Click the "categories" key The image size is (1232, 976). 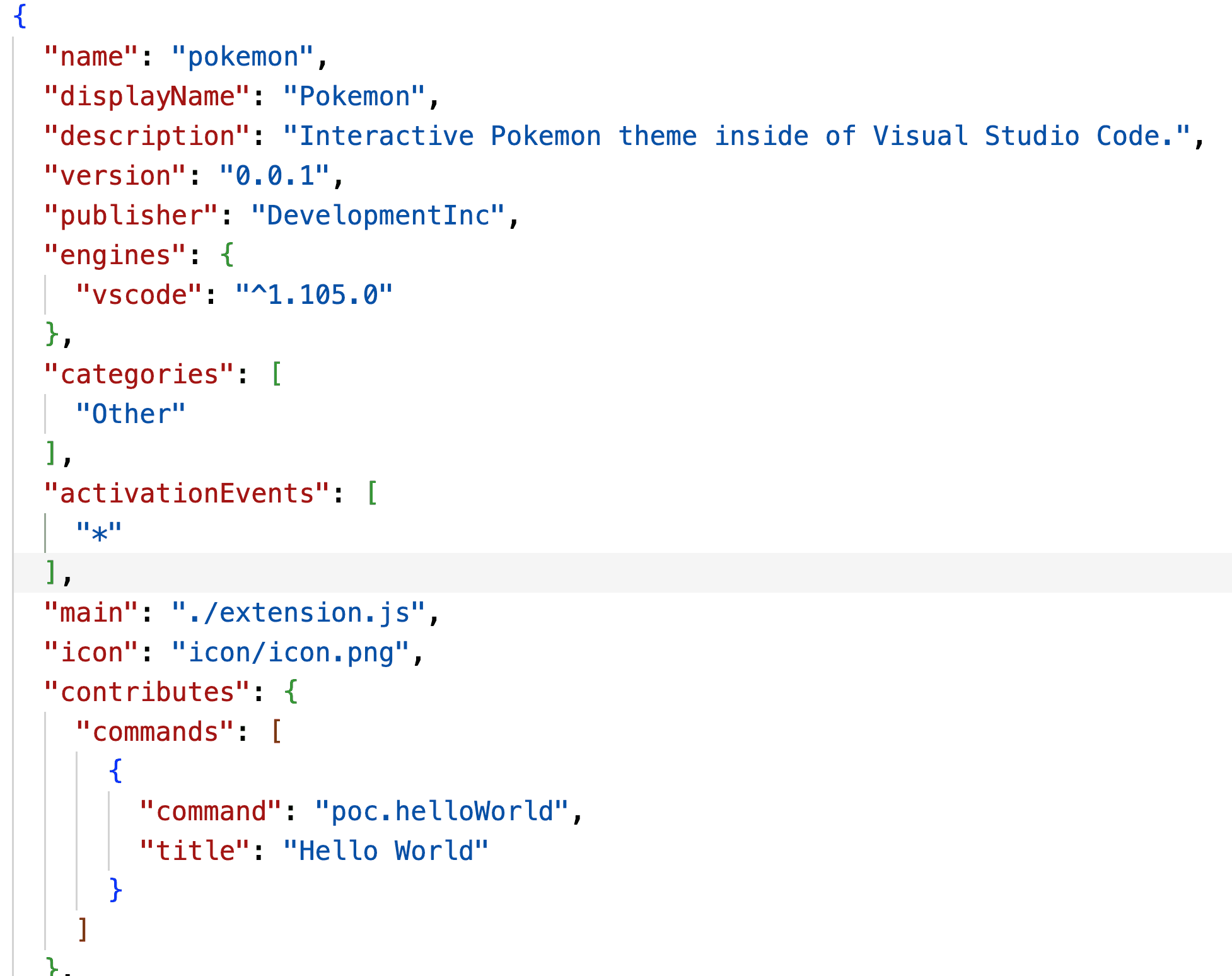click(139, 375)
